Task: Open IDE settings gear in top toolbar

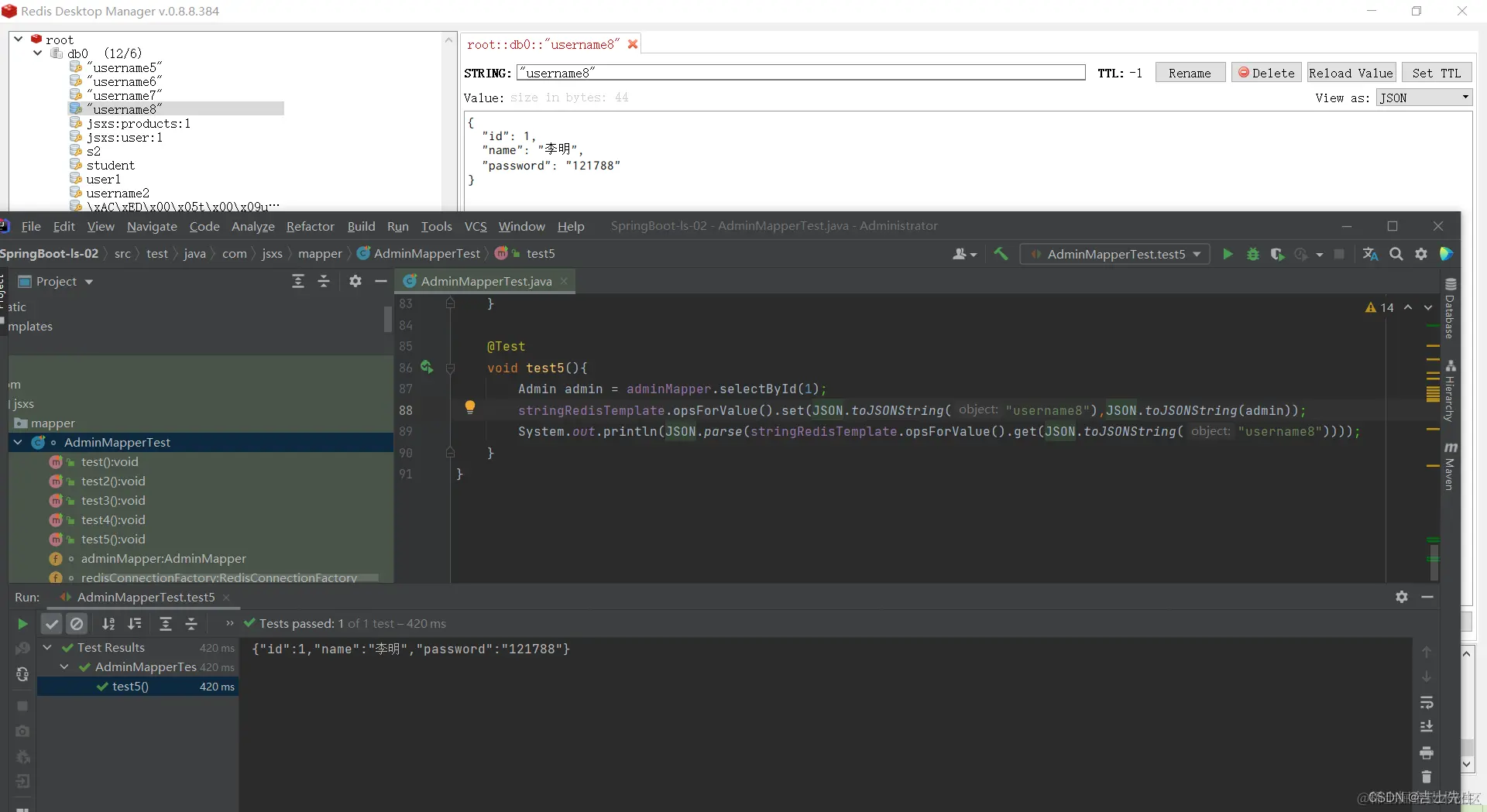Action: pyautogui.click(x=1421, y=254)
